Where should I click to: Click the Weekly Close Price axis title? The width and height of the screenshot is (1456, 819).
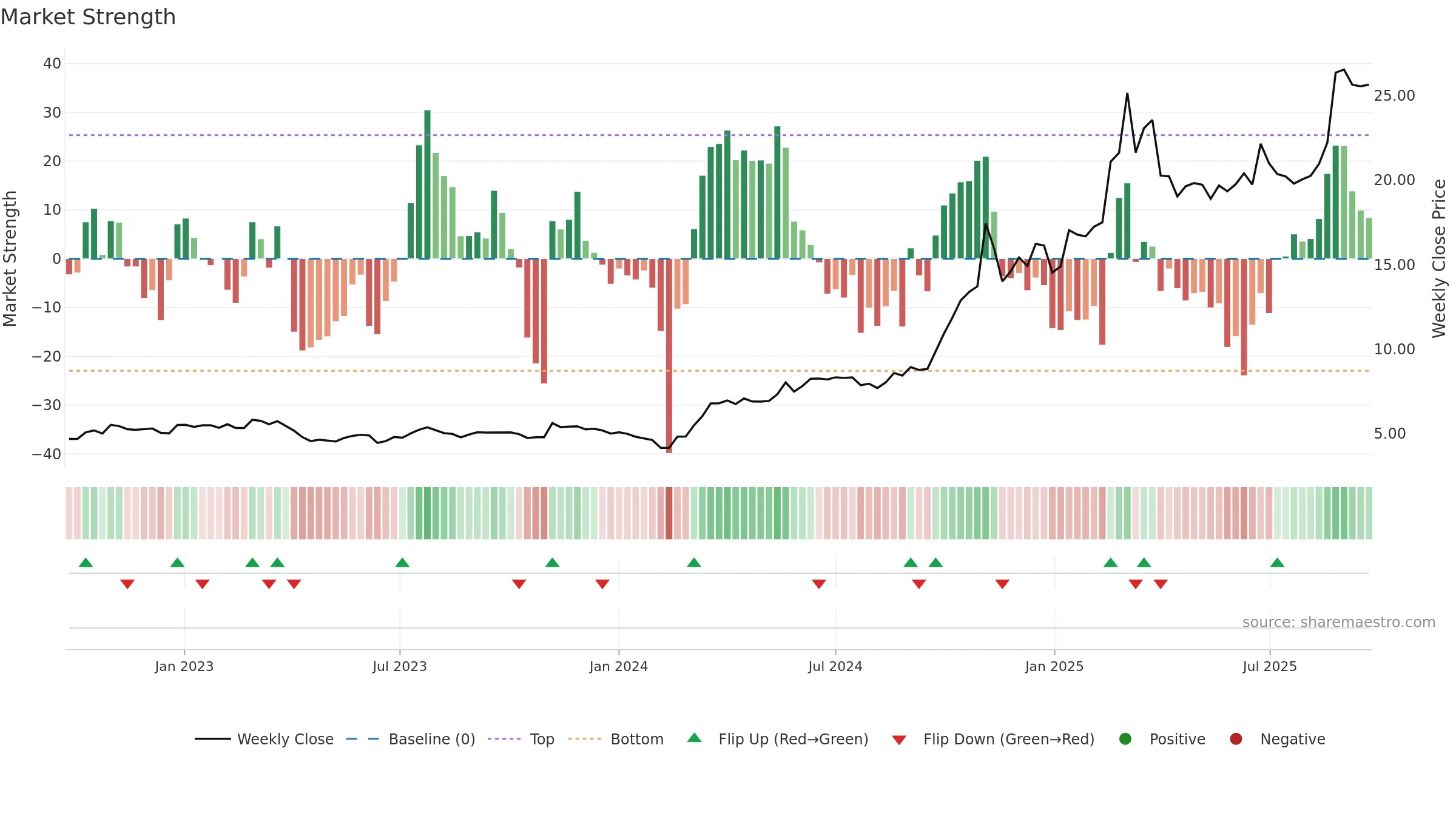1439,258
